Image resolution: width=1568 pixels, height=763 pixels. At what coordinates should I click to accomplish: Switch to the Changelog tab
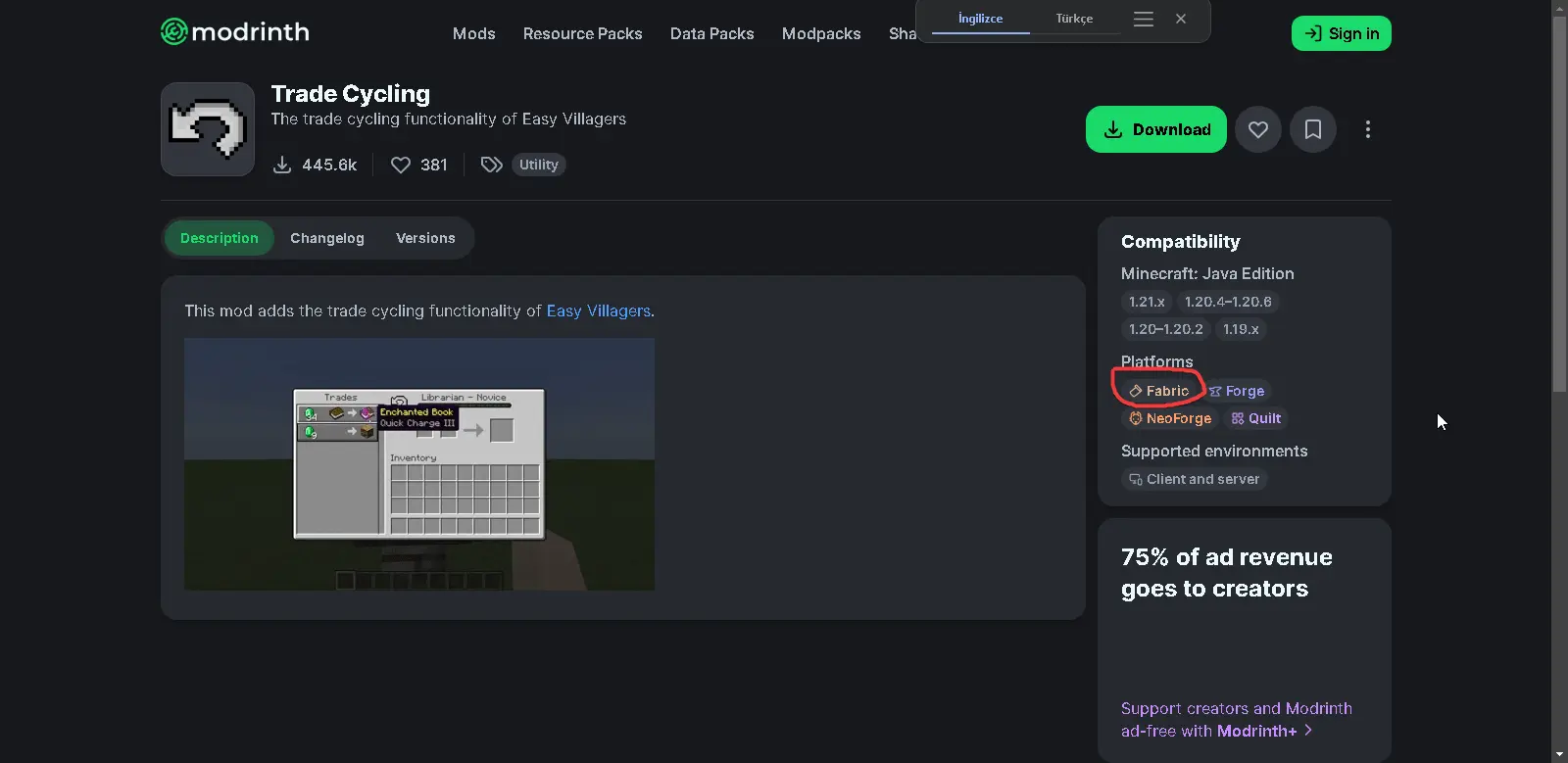pyautogui.click(x=327, y=238)
